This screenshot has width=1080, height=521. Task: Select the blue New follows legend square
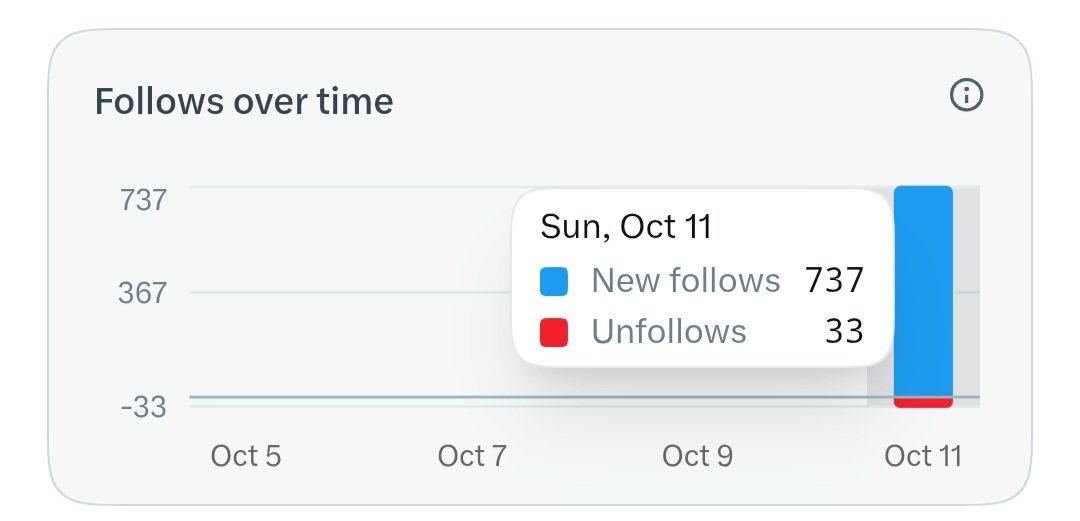[x=554, y=282]
